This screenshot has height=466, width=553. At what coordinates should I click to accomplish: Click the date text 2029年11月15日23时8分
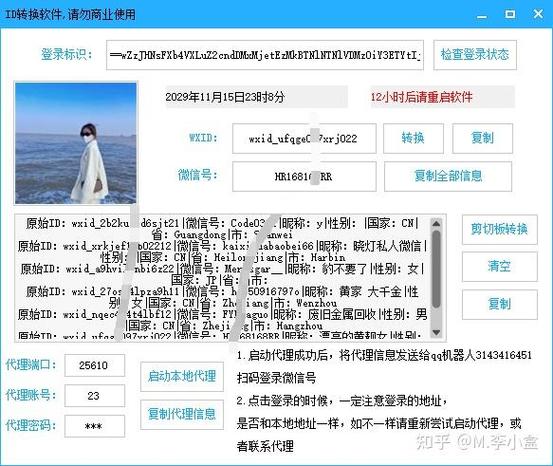[x=225, y=97]
